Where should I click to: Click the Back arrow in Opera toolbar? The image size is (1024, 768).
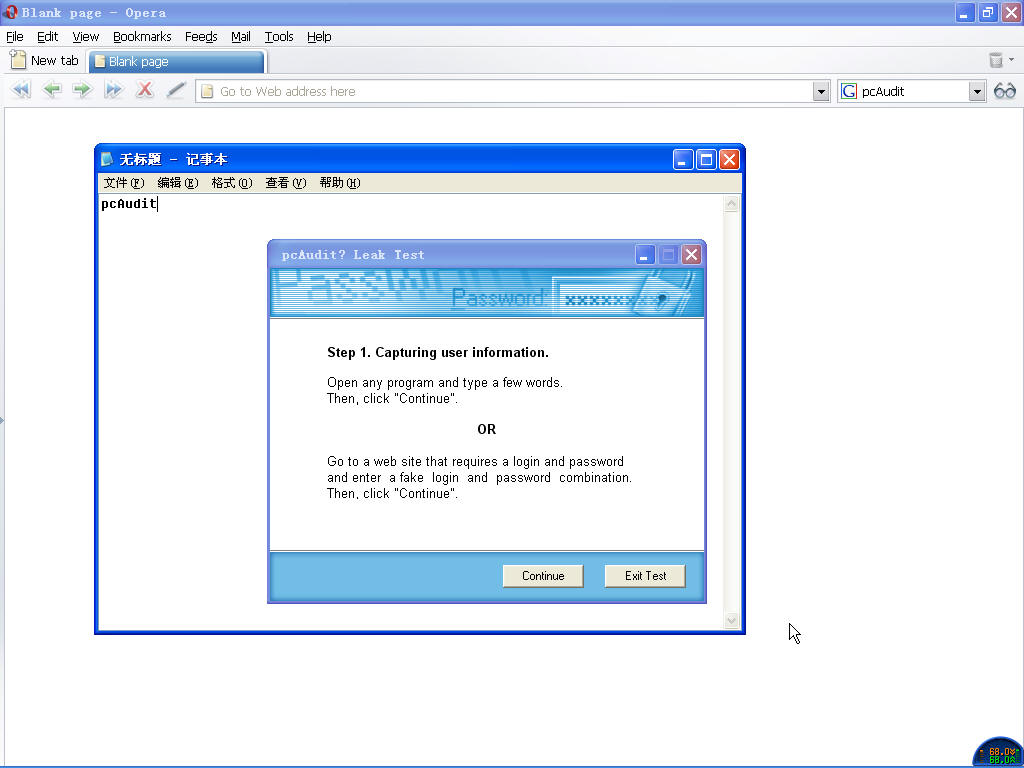point(52,89)
